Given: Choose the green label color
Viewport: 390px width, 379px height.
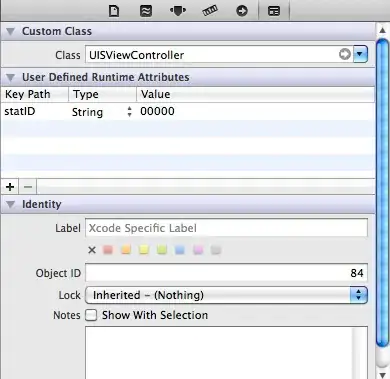Looking at the screenshot, I should [162, 250].
